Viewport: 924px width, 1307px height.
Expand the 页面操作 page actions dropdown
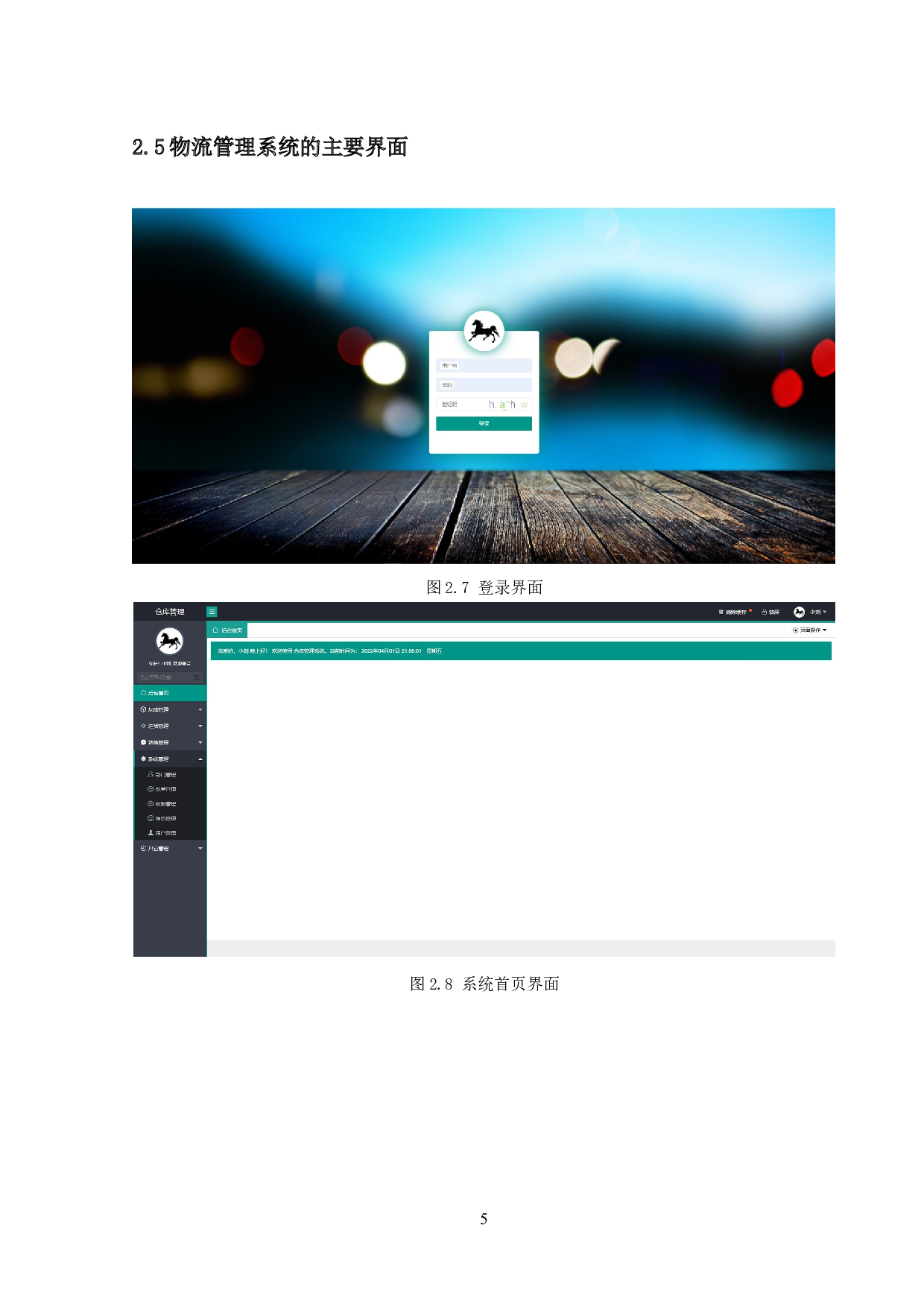810,630
